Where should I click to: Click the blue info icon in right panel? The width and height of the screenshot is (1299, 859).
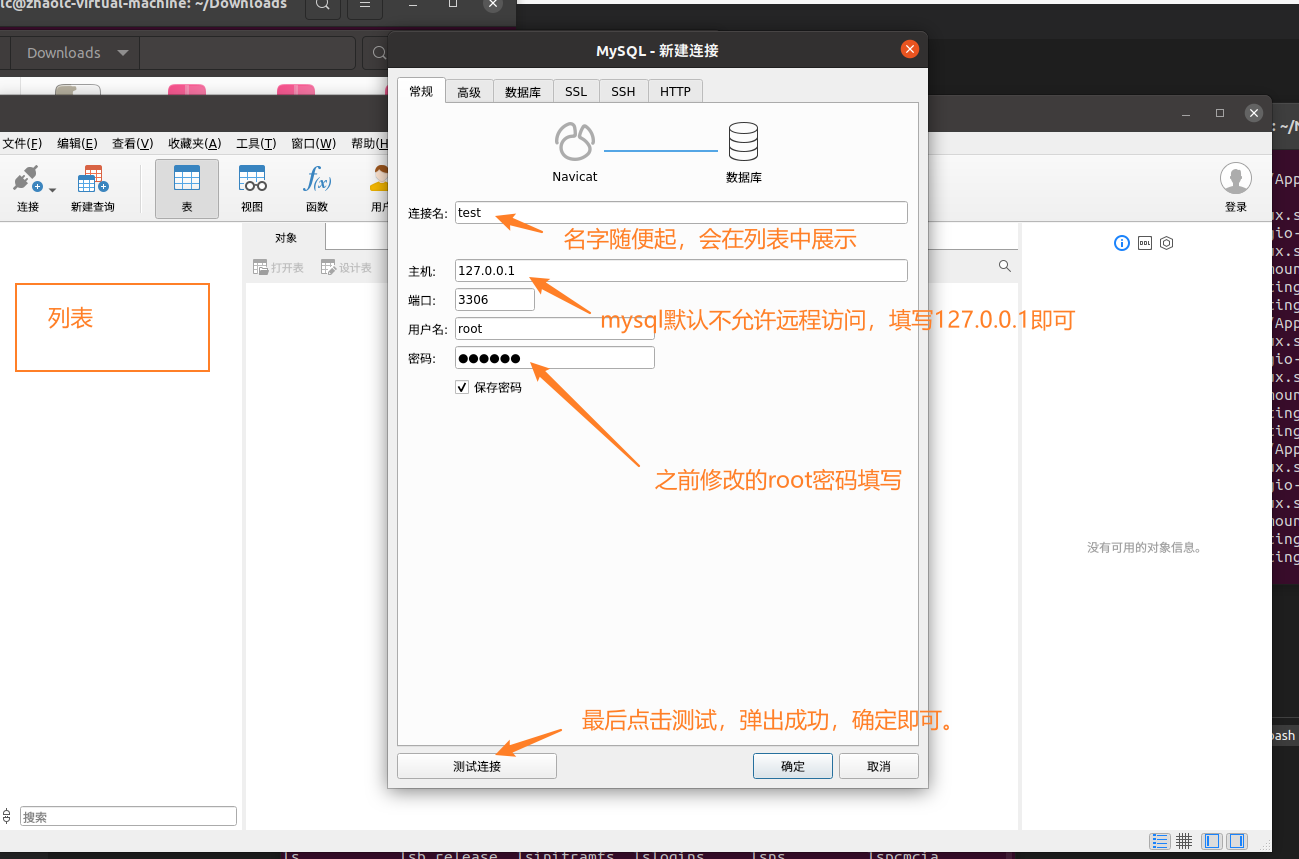(x=1121, y=243)
